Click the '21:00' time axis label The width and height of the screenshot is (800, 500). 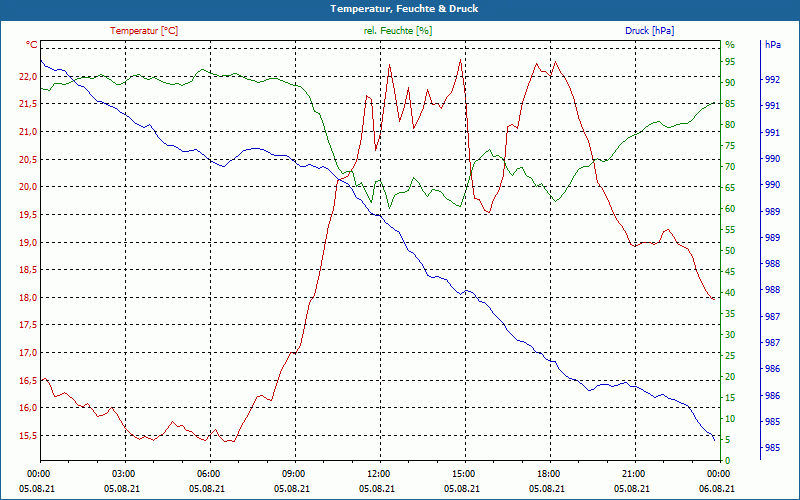[x=634, y=474]
